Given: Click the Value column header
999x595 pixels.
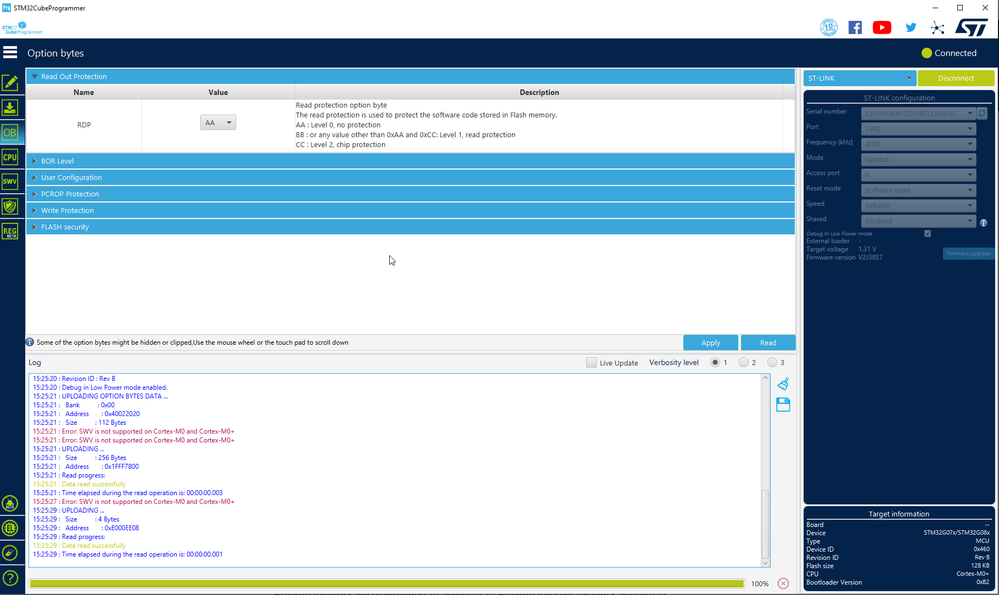Looking at the screenshot, I should pyautogui.click(x=218, y=92).
